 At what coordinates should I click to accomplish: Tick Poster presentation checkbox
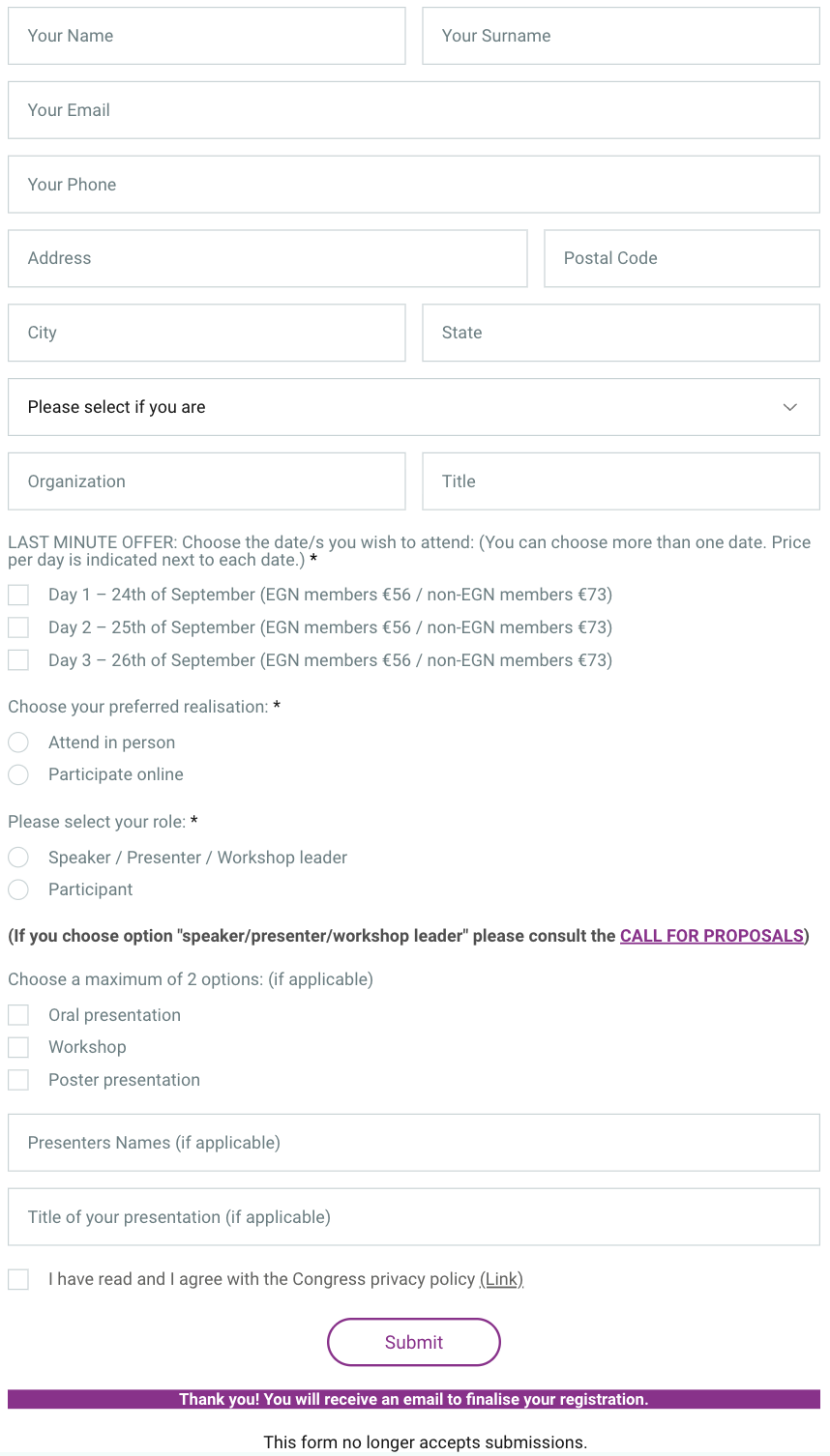click(x=18, y=1080)
